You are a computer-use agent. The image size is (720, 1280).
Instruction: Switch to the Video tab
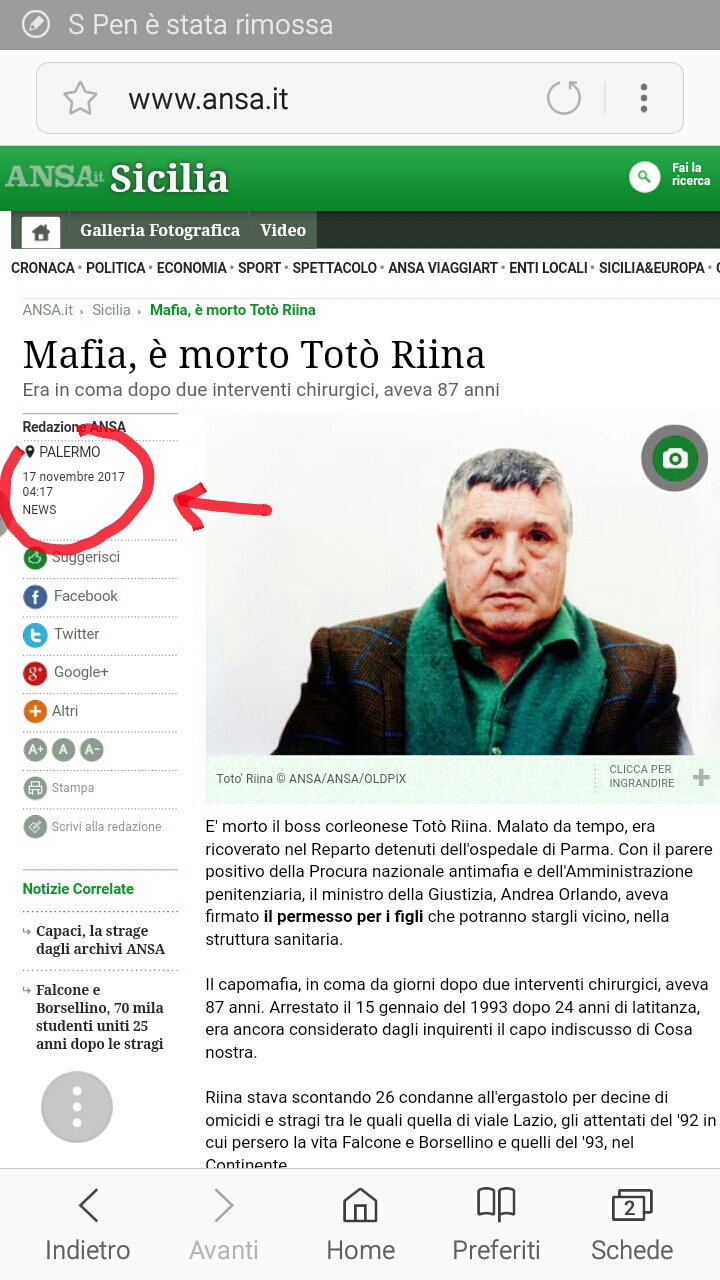pyautogui.click(x=283, y=230)
